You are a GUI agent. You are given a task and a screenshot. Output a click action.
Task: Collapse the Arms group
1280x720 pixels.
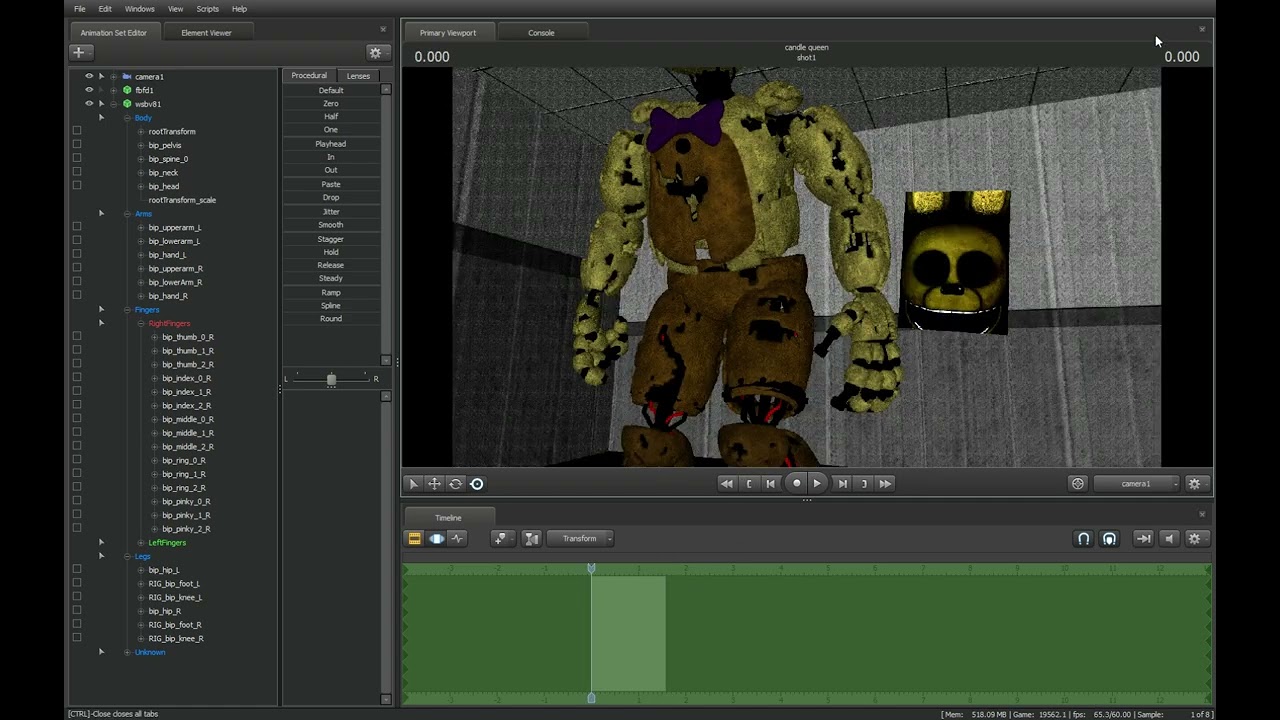(127, 214)
